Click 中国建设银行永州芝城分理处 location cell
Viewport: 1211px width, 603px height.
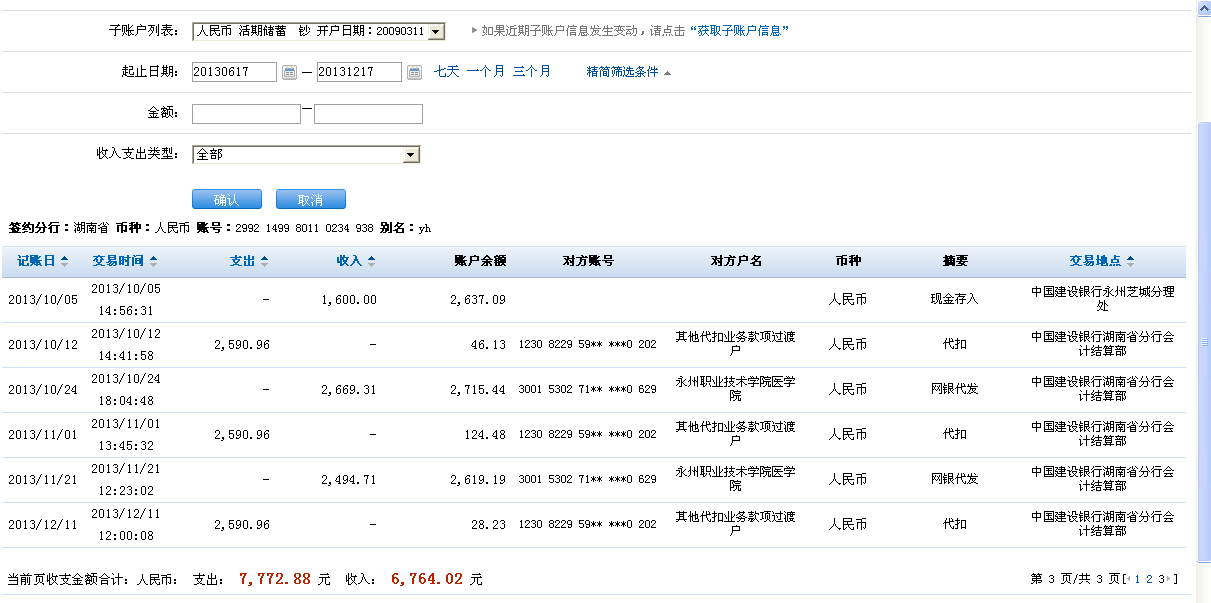pyautogui.click(x=1102, y=299)
